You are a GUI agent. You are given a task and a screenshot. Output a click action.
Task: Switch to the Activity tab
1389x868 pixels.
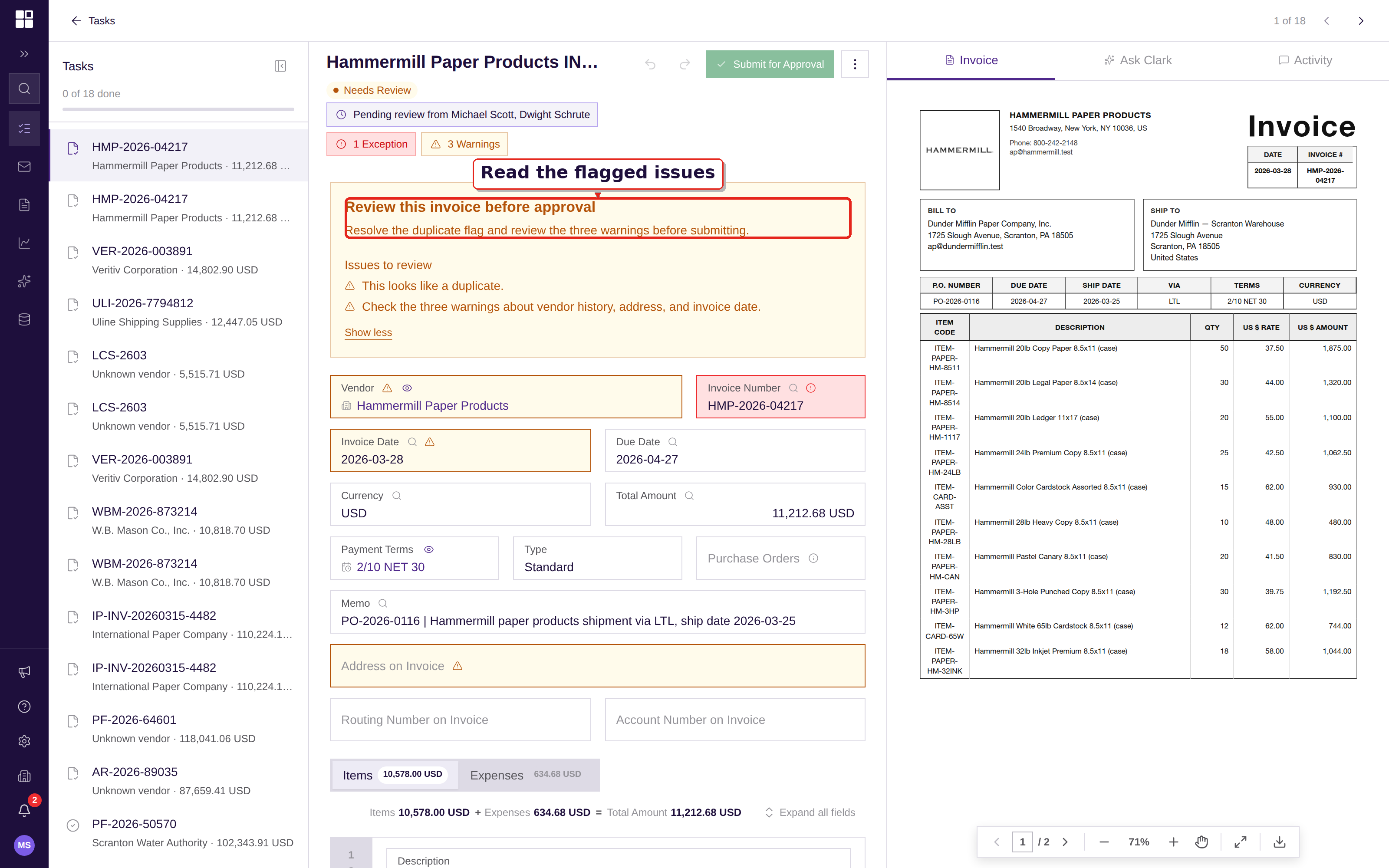point(1305,60)
